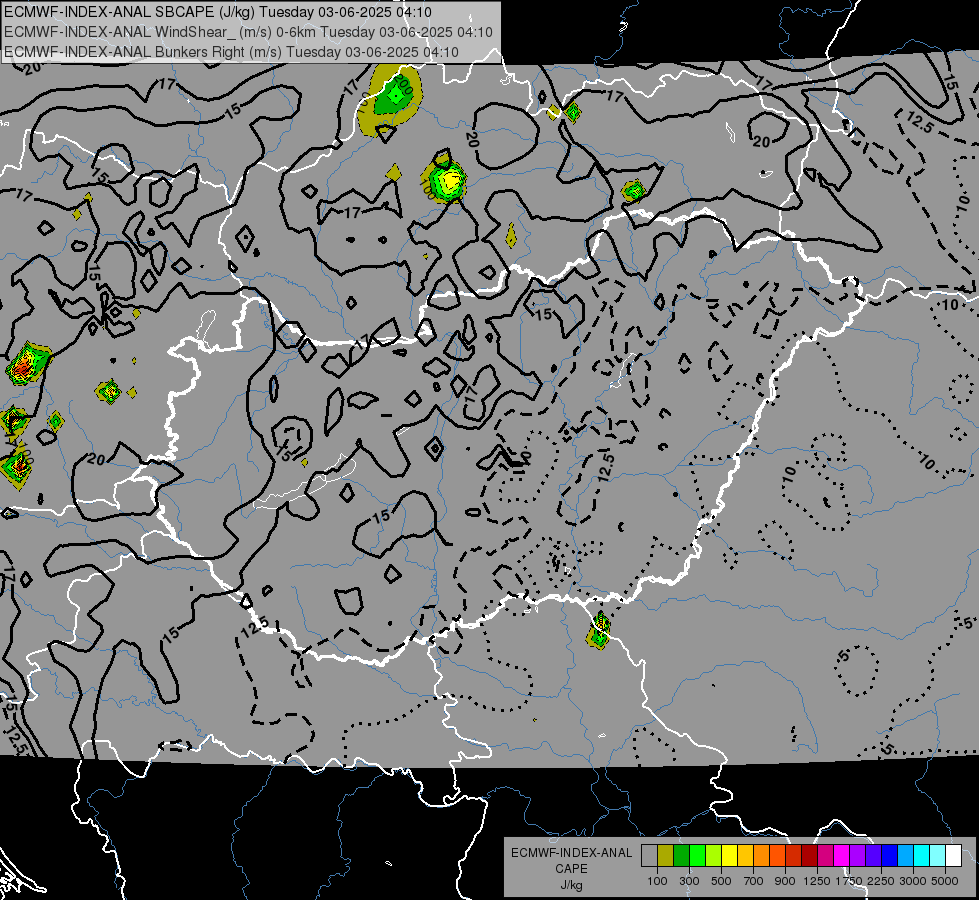Click the 500 tick label in the legend
Viewport: 979px width, 900px height.
coord(721,881)
